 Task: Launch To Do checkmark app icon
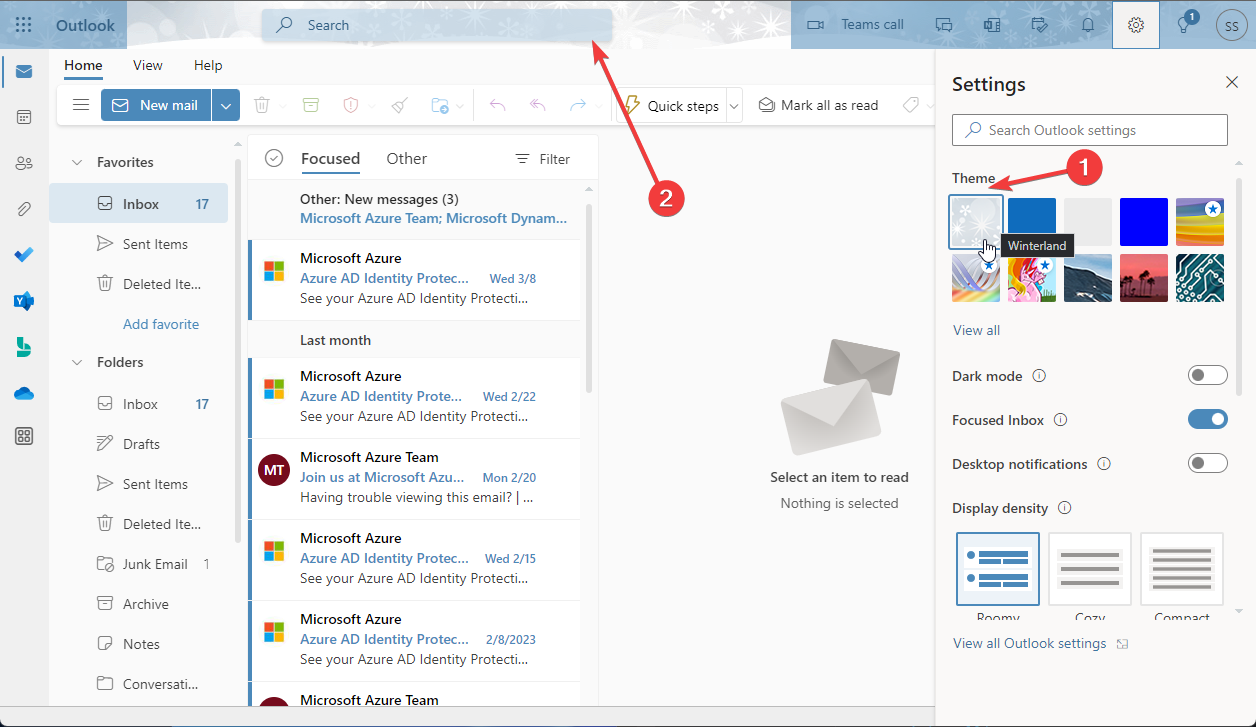click(24, 255)
